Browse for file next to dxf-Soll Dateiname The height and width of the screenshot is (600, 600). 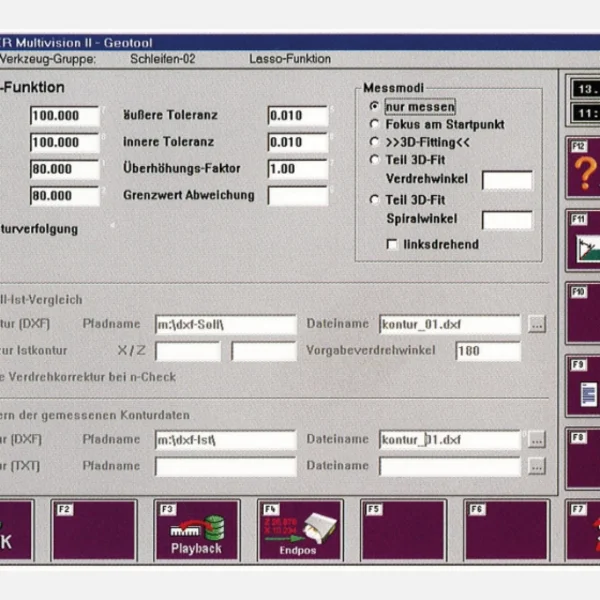coord(537,324)
